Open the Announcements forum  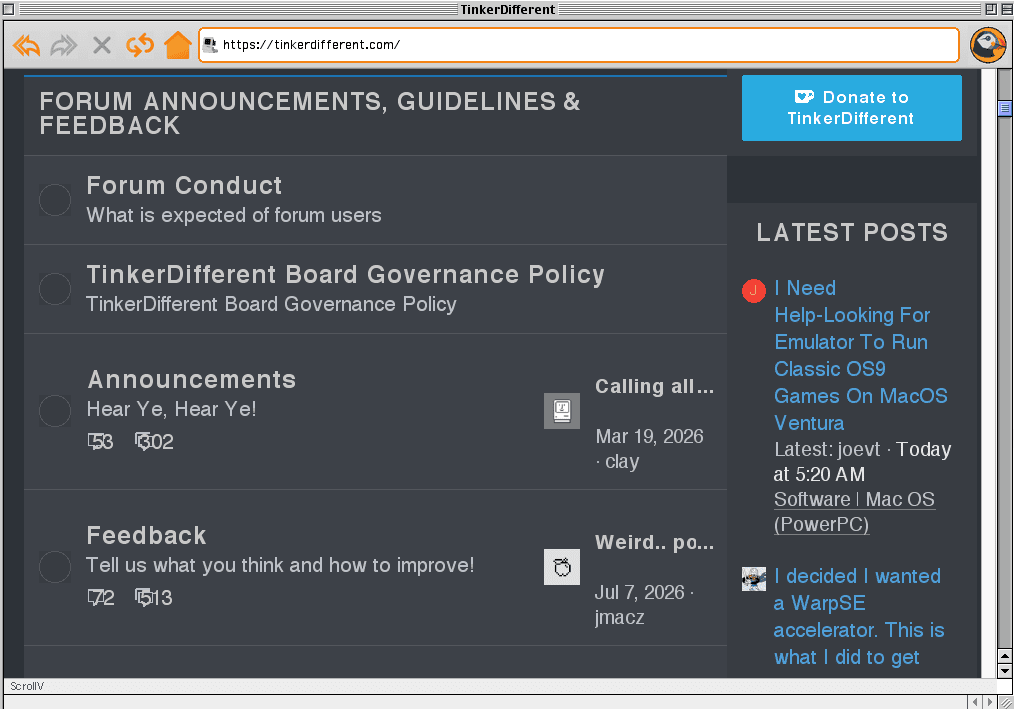191,379
